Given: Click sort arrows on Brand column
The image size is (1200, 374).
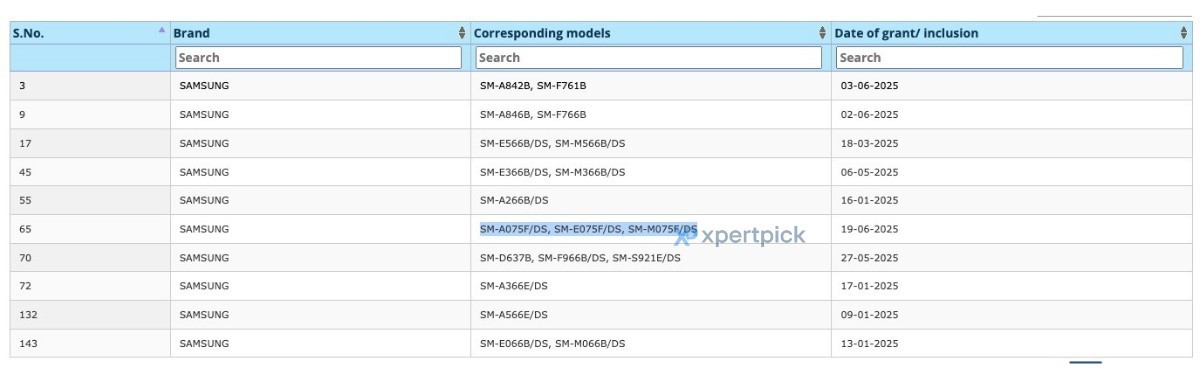Looking at the screenshot, I should tap(462, 33).
